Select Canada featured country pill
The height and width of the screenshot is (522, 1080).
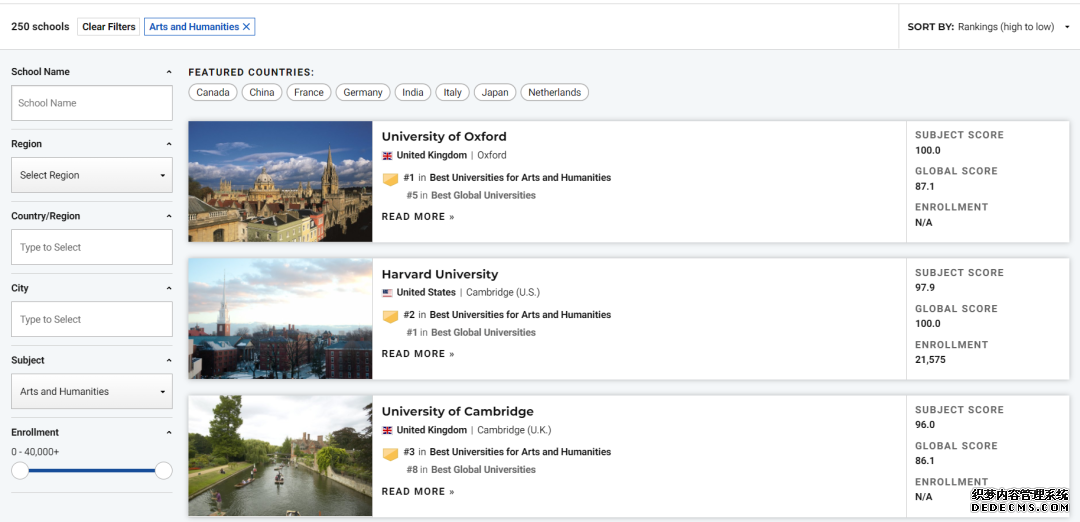coord(213,92)
